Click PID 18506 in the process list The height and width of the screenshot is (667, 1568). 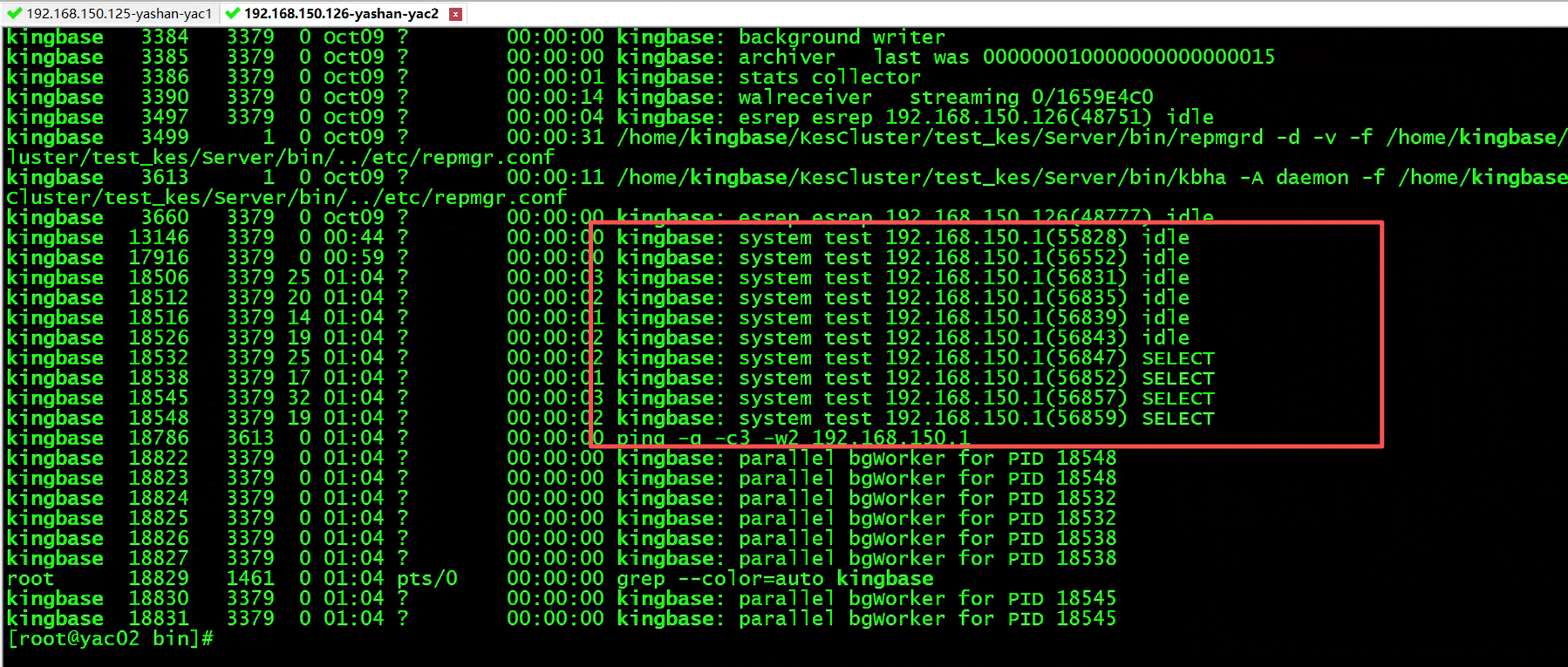(159, 277)
